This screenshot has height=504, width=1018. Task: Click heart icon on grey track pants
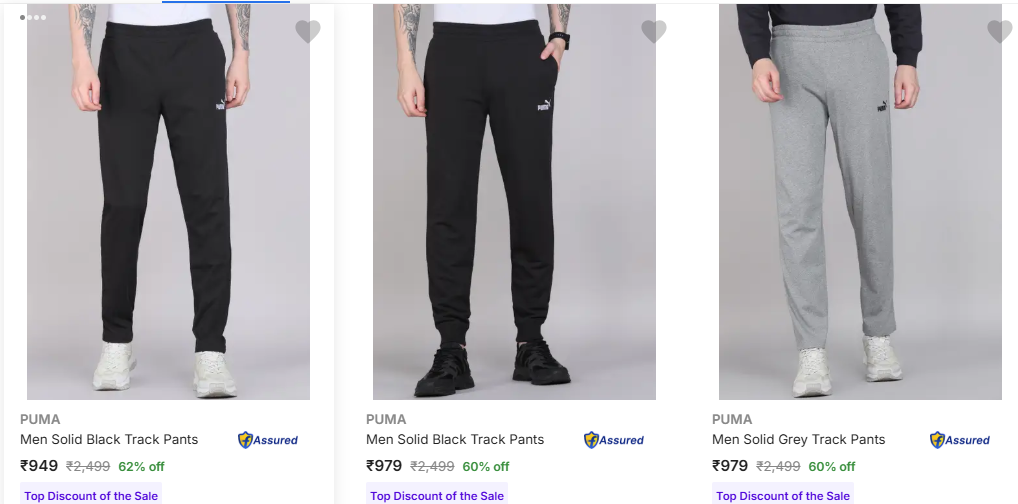(1000, 32)
